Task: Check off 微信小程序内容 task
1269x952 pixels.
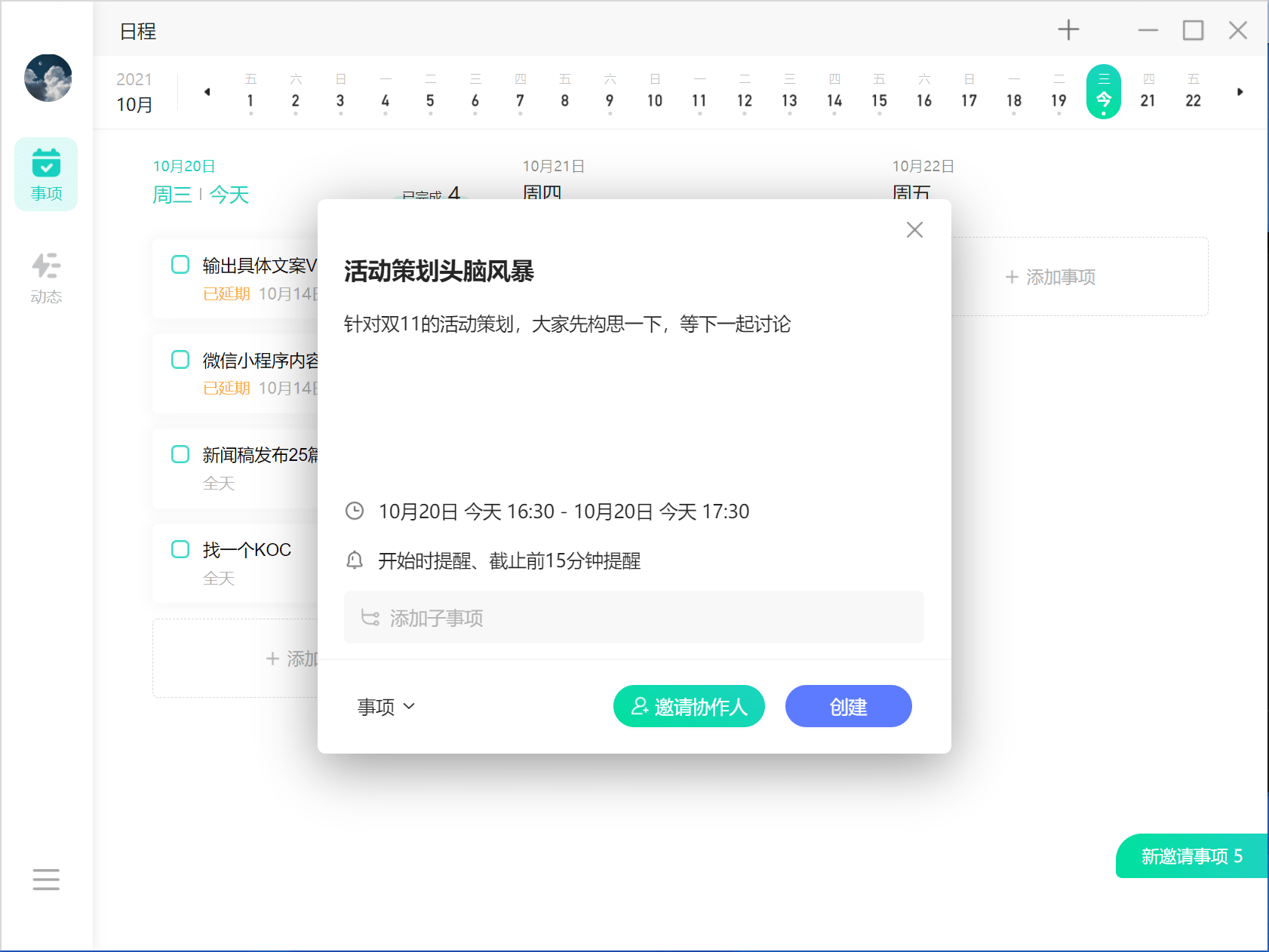Action: click(x=180, y=359)
